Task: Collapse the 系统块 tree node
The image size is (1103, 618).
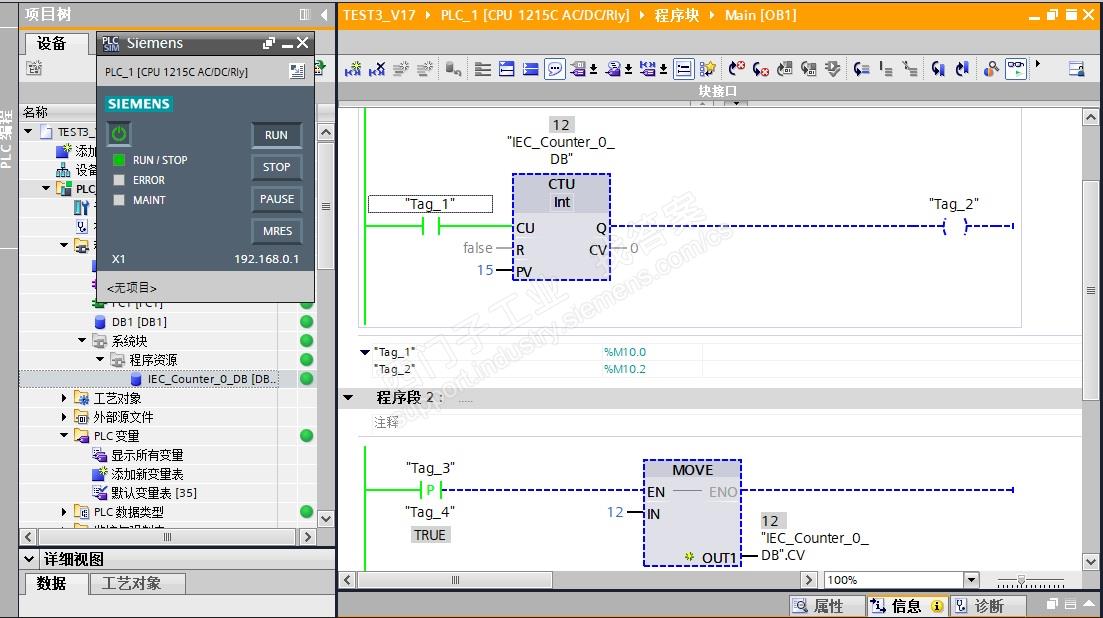Action: (82, 340)
